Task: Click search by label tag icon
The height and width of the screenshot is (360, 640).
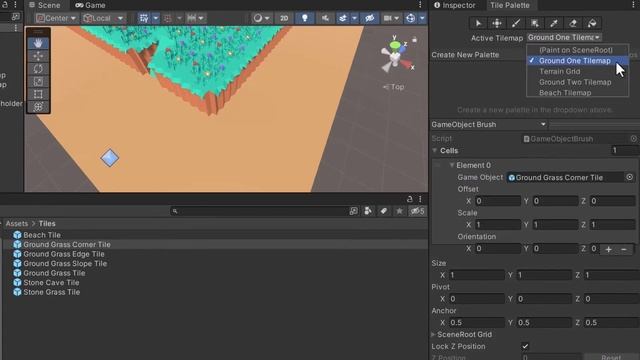Action: (384, 211)
